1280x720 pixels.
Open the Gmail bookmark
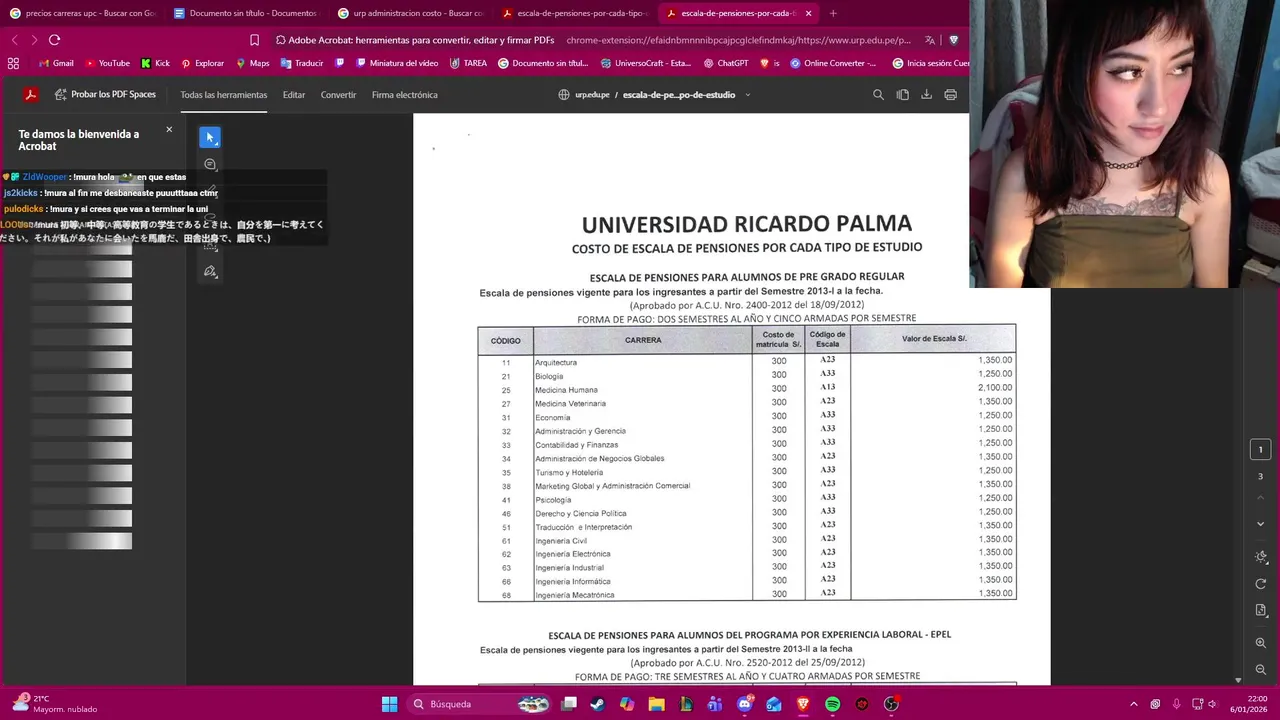[x=55, y=63]
